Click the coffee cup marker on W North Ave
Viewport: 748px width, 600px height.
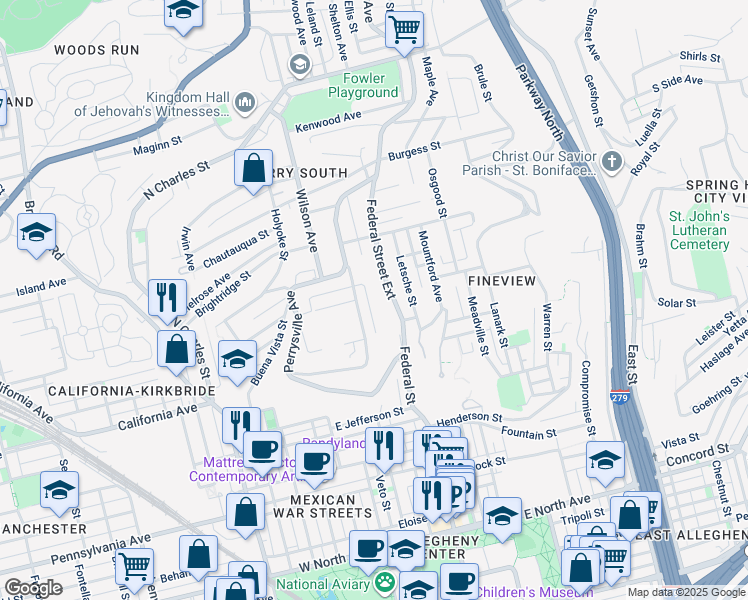pos(368,550)
